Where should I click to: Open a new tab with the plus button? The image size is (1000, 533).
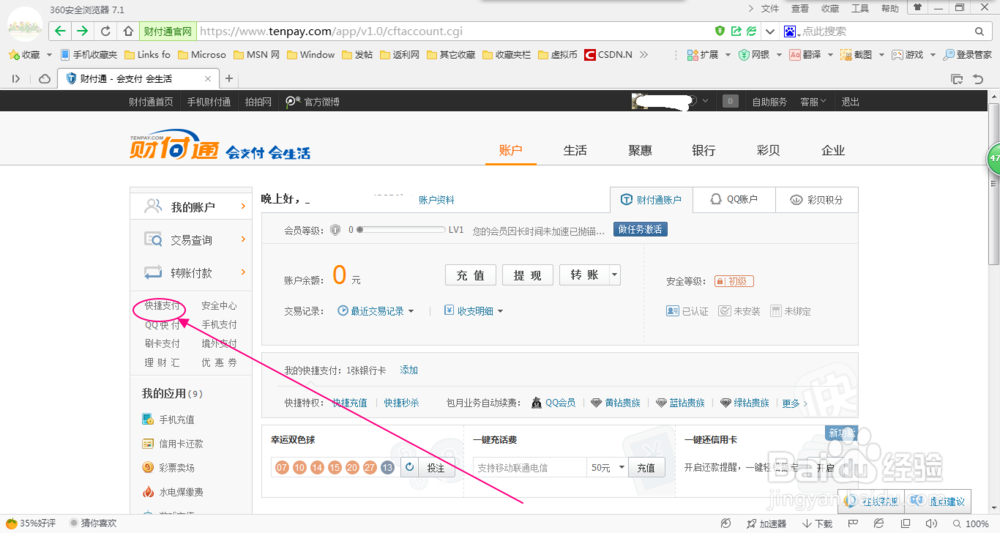click(229, 78)
